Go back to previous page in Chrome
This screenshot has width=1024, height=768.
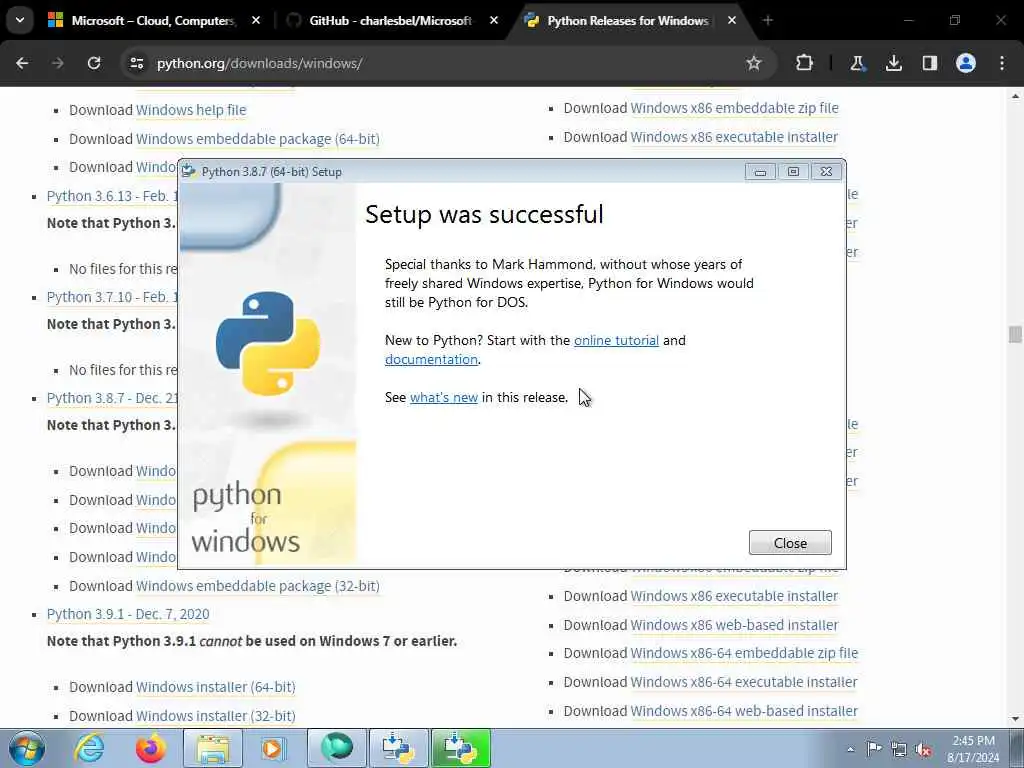pyautogui.click(x=22, y=63)
